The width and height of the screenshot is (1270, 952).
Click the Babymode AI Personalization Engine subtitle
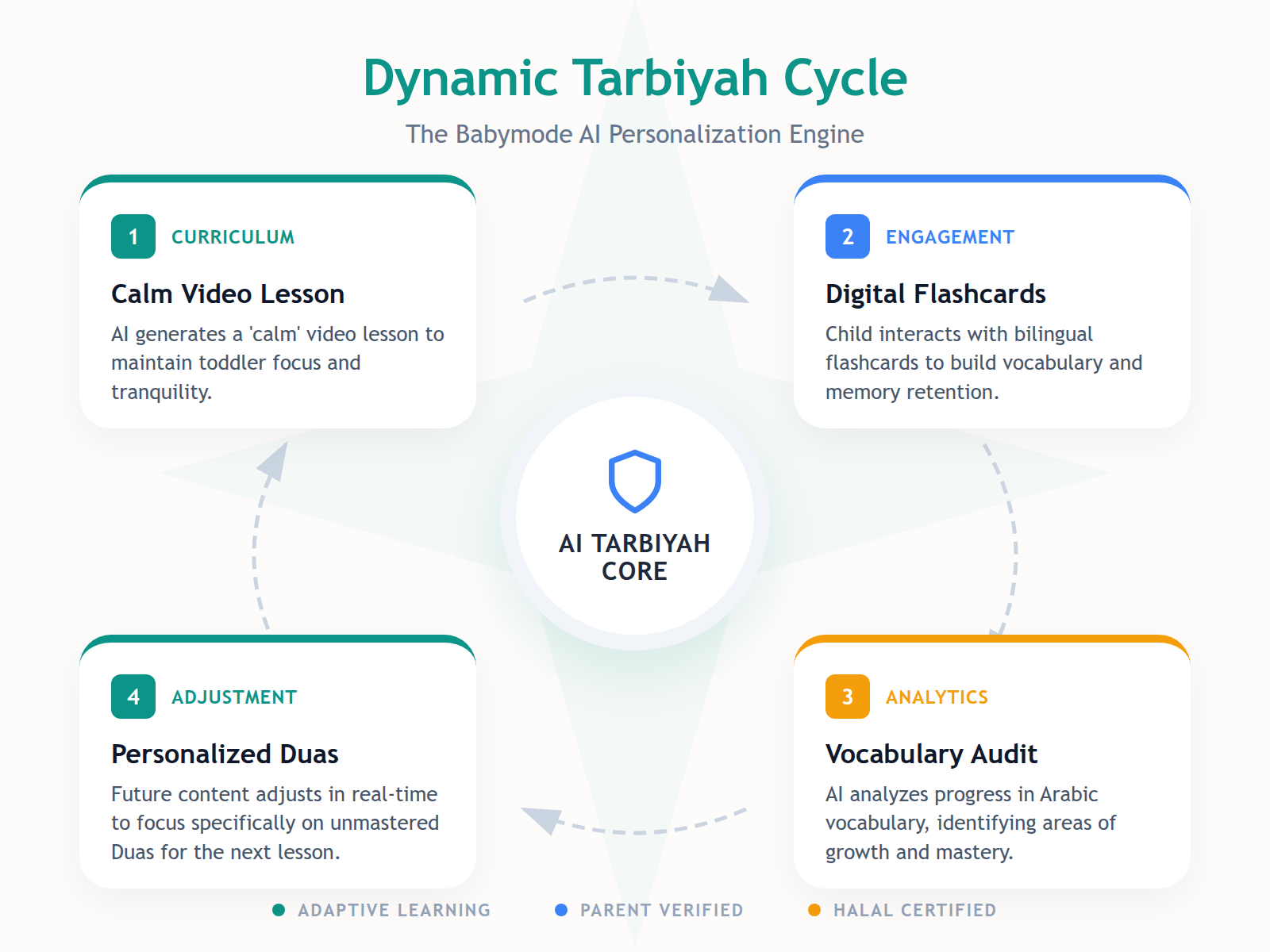pos(635,134)
